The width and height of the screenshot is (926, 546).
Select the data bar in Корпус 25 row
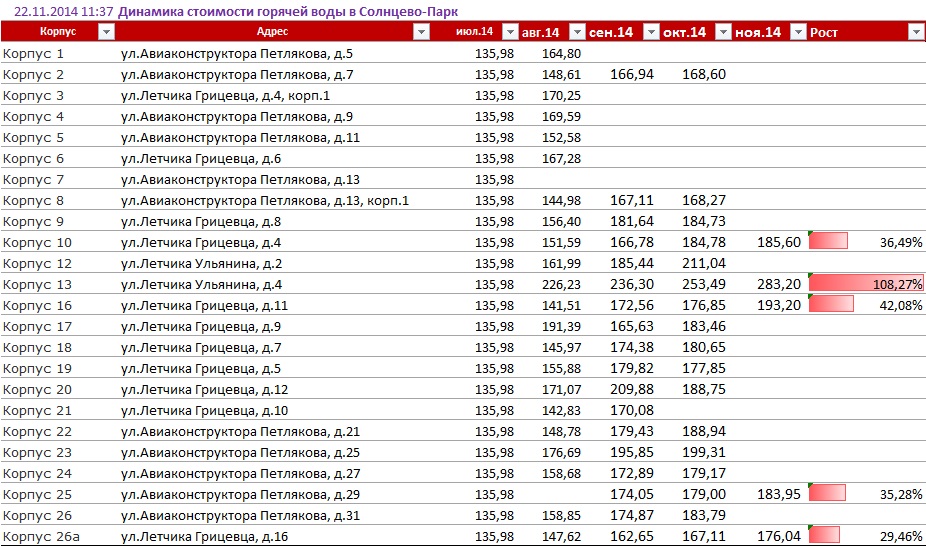(827, 493)
